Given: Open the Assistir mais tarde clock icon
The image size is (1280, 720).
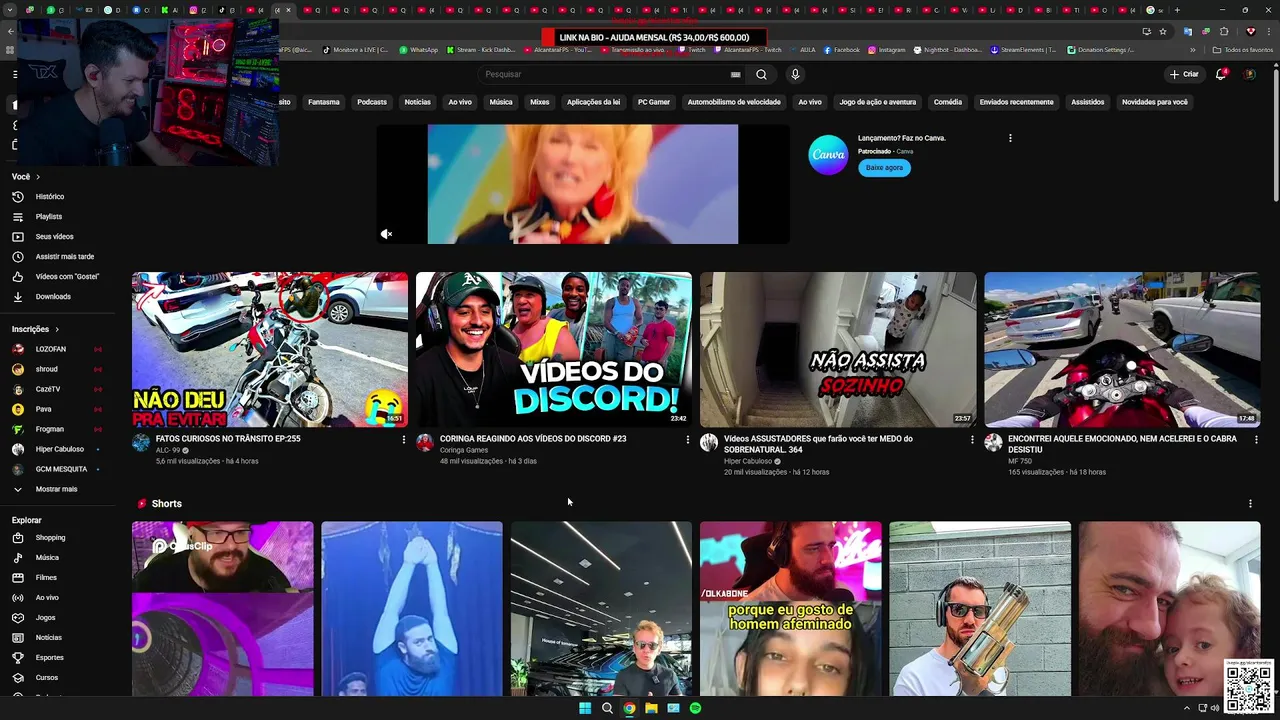Looking at the screenshot, I should (x=17, y=256).
